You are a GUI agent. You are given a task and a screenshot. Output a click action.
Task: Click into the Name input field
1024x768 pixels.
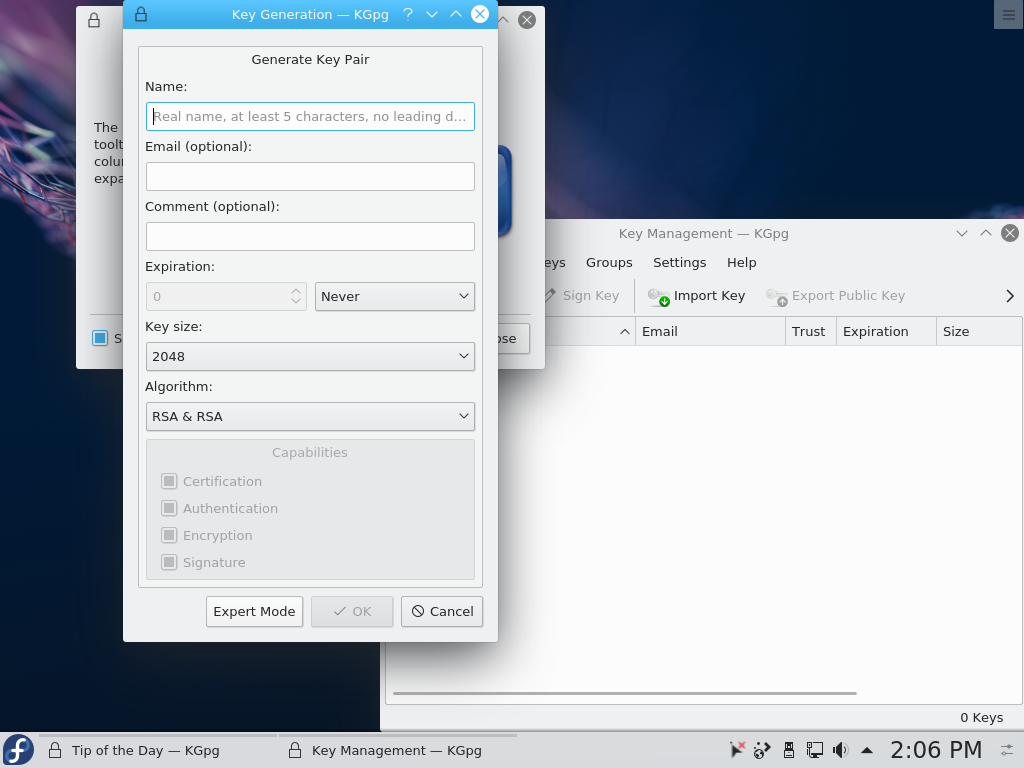click(310, 116)
